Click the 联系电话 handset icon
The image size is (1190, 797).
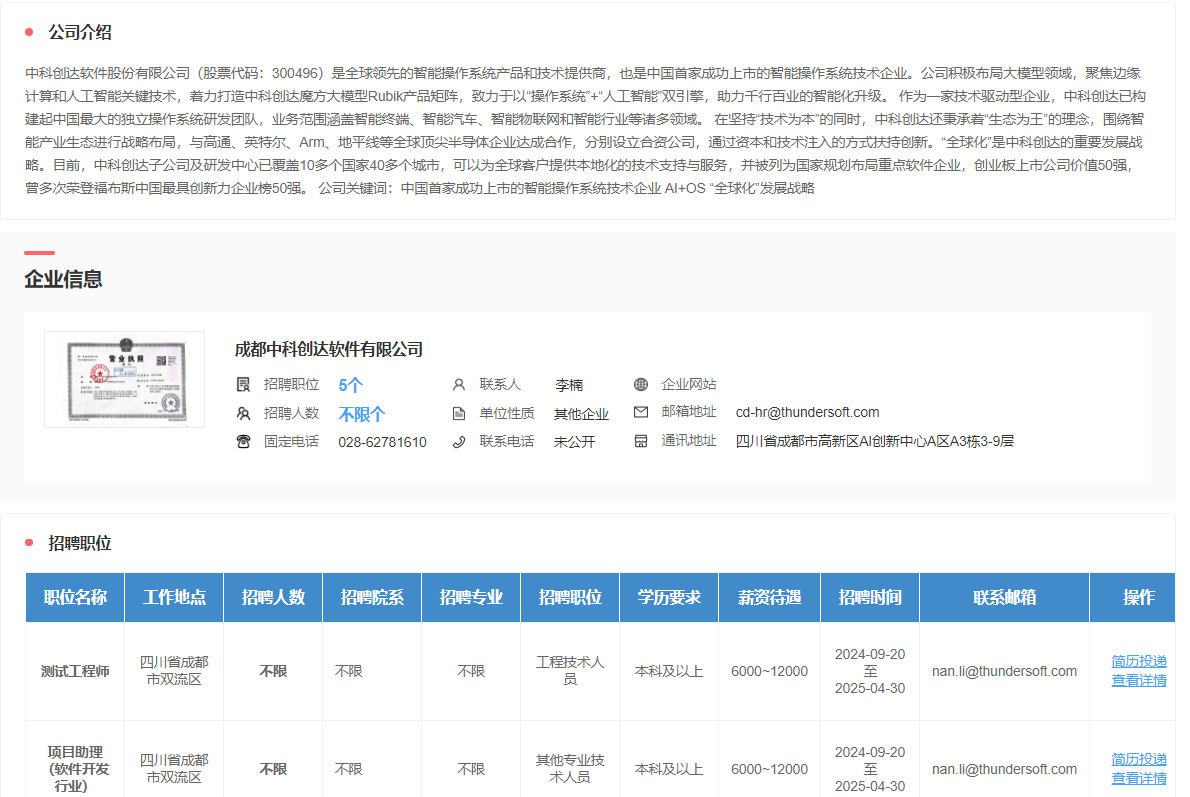pos(458,442)
